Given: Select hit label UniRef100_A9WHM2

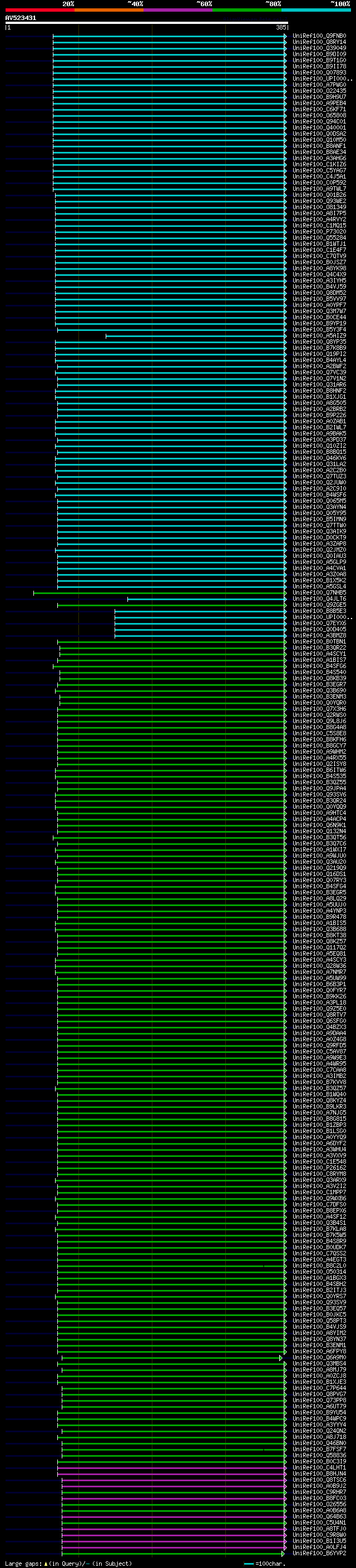Looking at the screenshot, I should click(x=319, y=752).
